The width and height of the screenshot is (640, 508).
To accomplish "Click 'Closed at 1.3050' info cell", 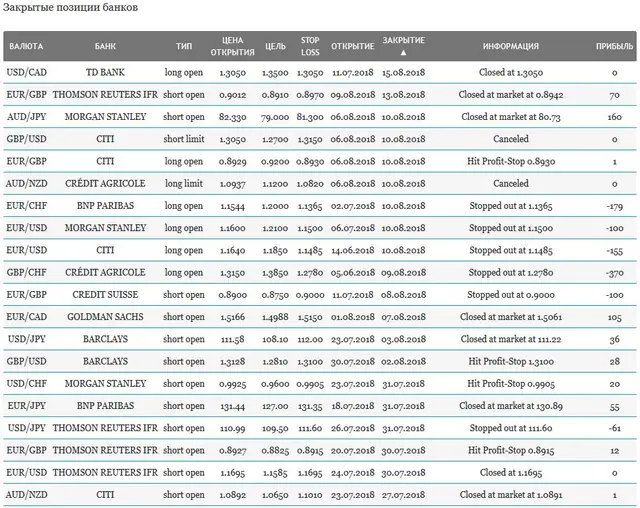I will pyautogui.click(x=511, y=73).
